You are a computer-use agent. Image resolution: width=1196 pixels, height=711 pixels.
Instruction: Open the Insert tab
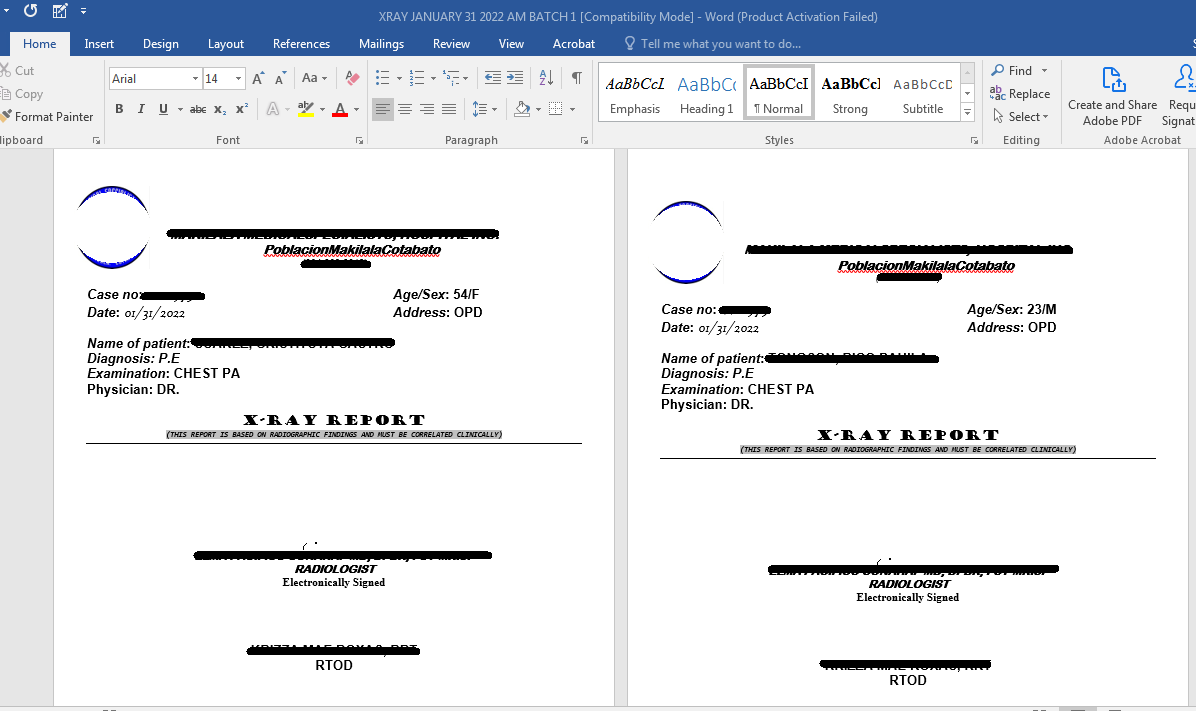pos(99,43)
